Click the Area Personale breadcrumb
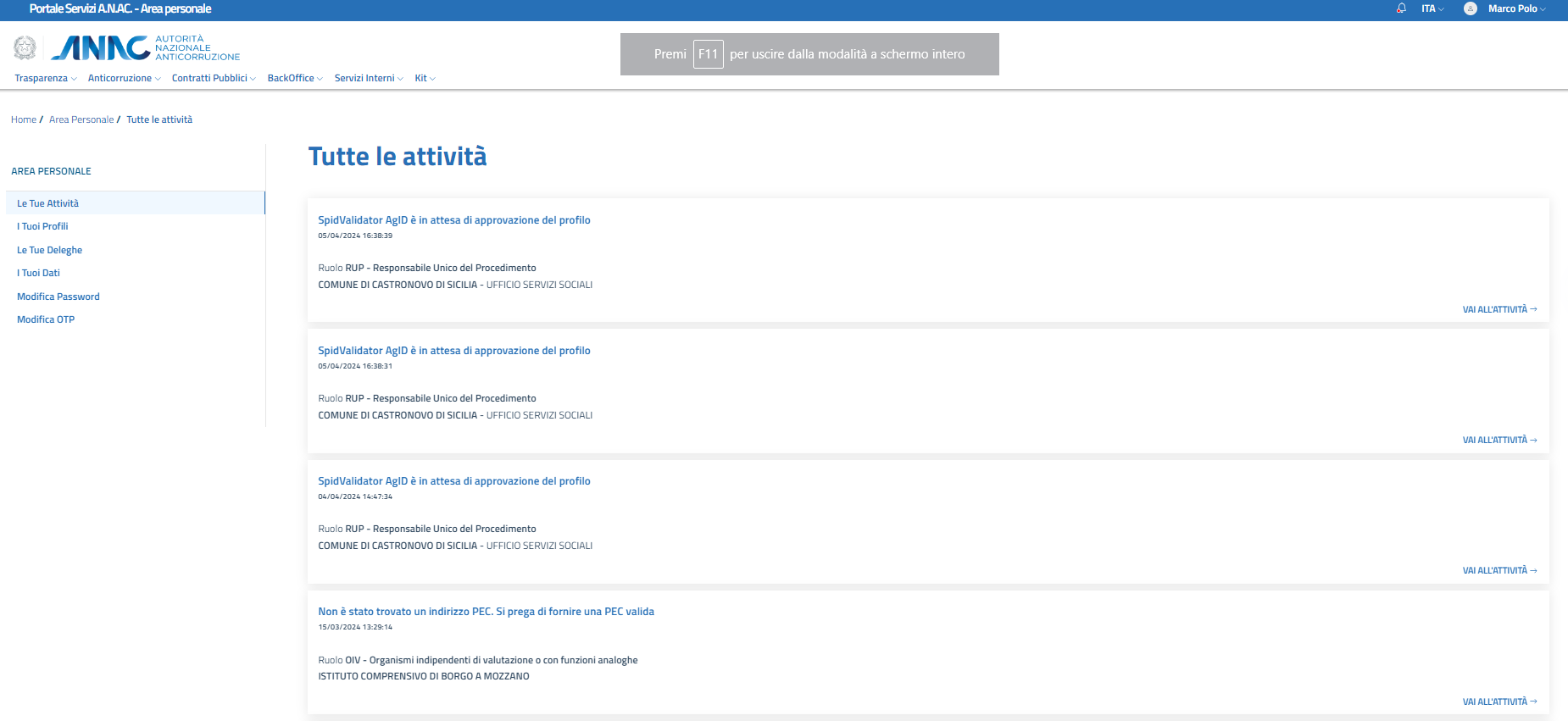The width and height of the screenshot is (1568, 721). pos(81,119)
